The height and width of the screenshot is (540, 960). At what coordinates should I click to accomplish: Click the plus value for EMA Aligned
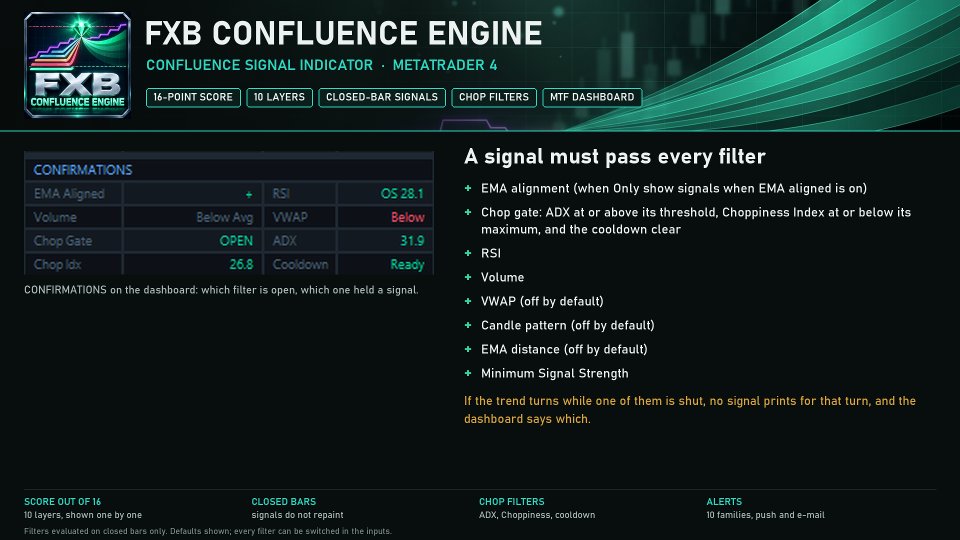(x=249, y=195)
